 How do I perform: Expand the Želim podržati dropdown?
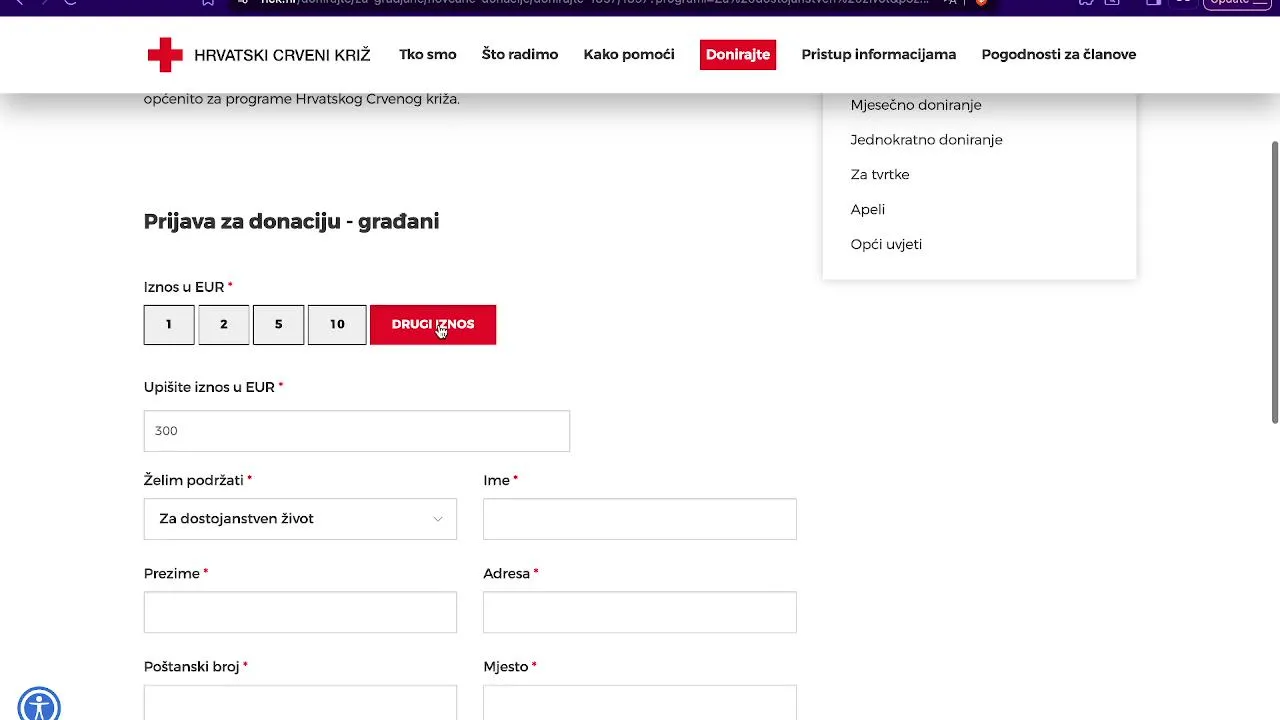point(300,519)
